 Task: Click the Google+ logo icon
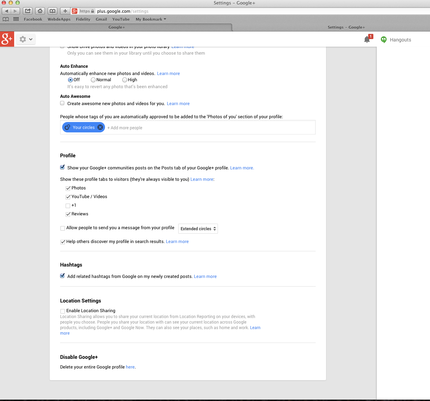(x=7, y=39)
